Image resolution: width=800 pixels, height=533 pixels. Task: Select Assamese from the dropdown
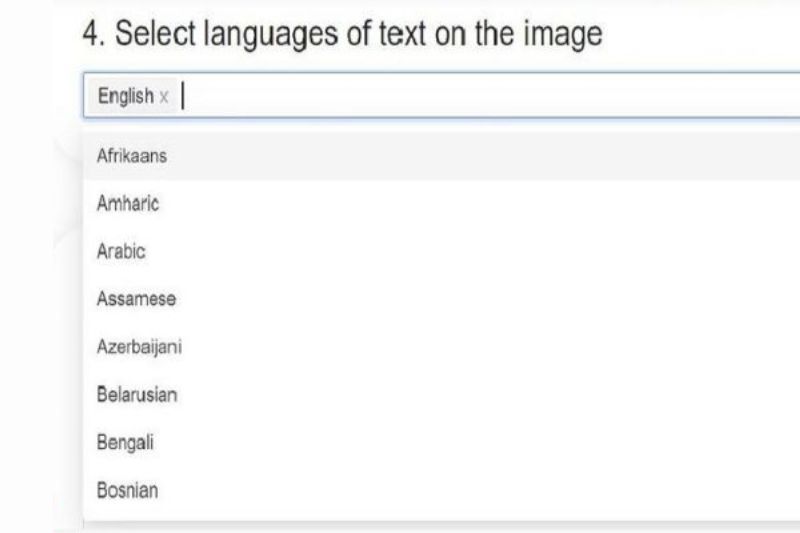[136, 299]
